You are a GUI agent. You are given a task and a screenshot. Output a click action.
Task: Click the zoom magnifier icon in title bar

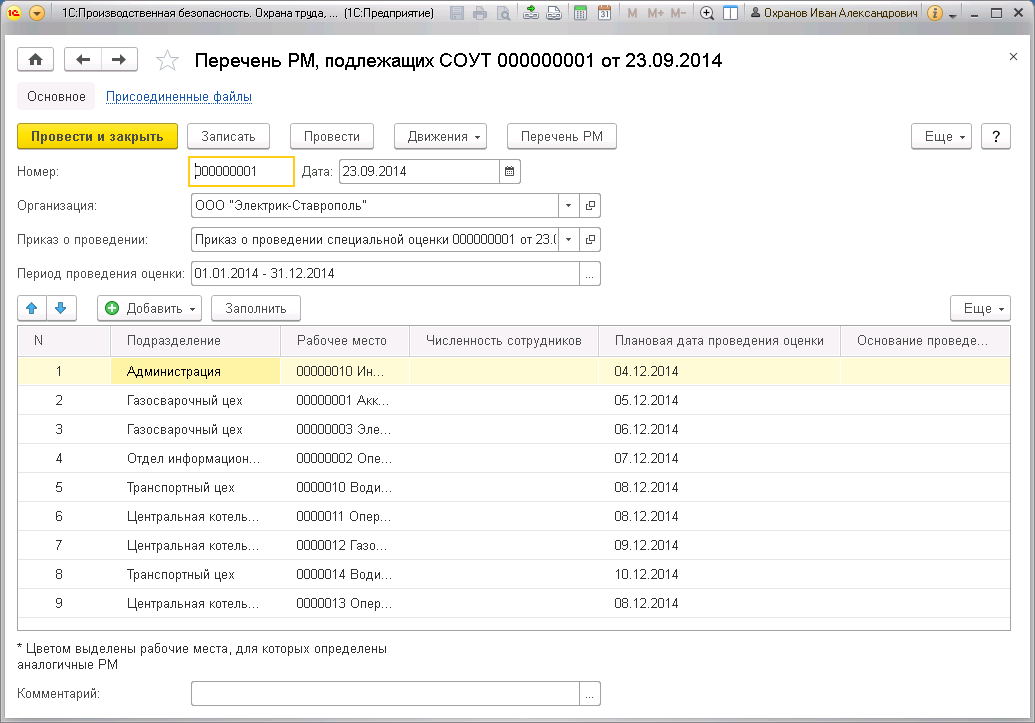click(x=707, y=13)
